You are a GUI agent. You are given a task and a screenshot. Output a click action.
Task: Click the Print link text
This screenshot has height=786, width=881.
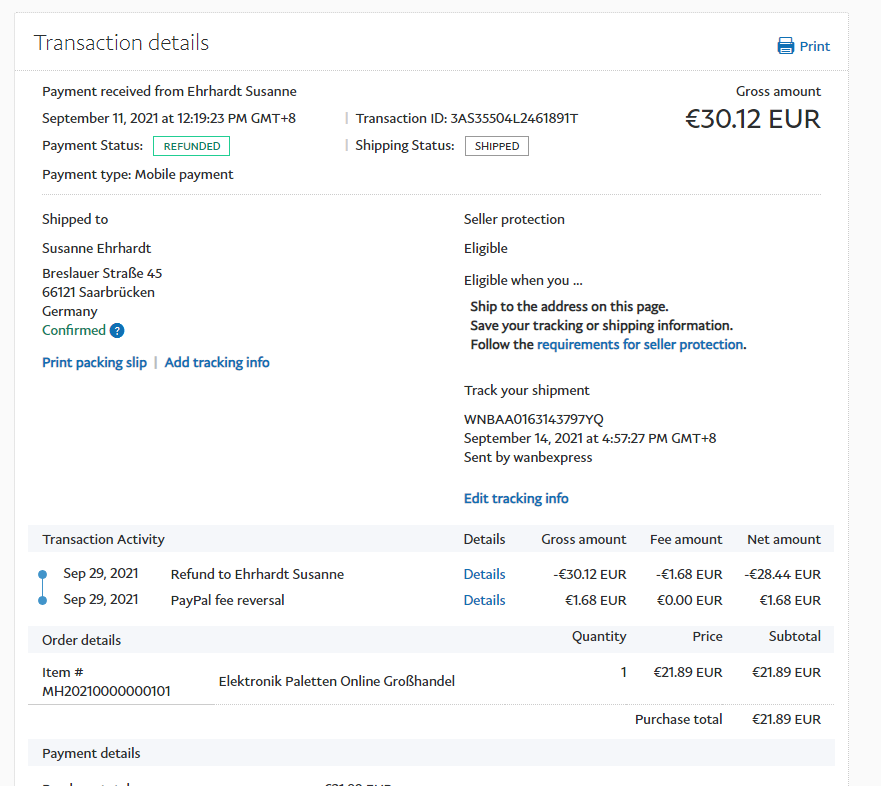pos(814,46)
